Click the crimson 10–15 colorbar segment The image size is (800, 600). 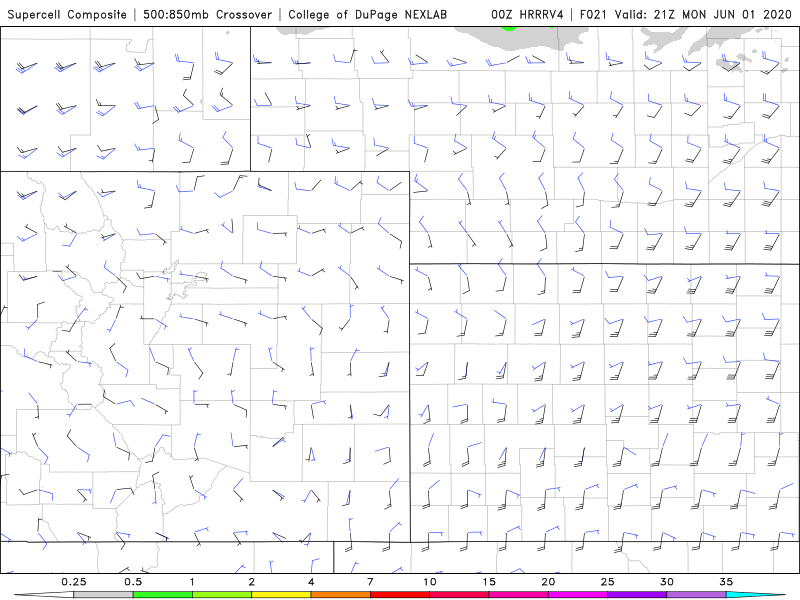[x=459, y=595]
